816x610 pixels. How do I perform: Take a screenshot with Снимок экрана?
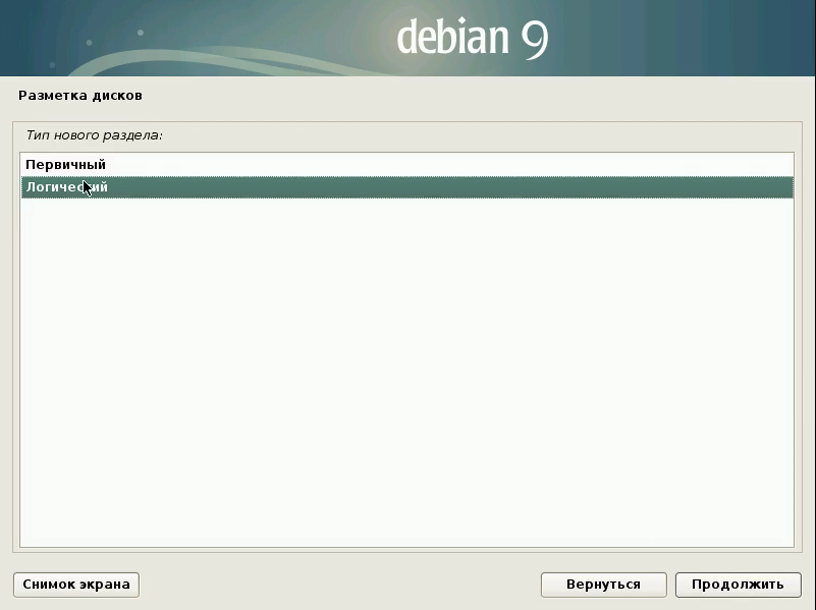[76, 584]
